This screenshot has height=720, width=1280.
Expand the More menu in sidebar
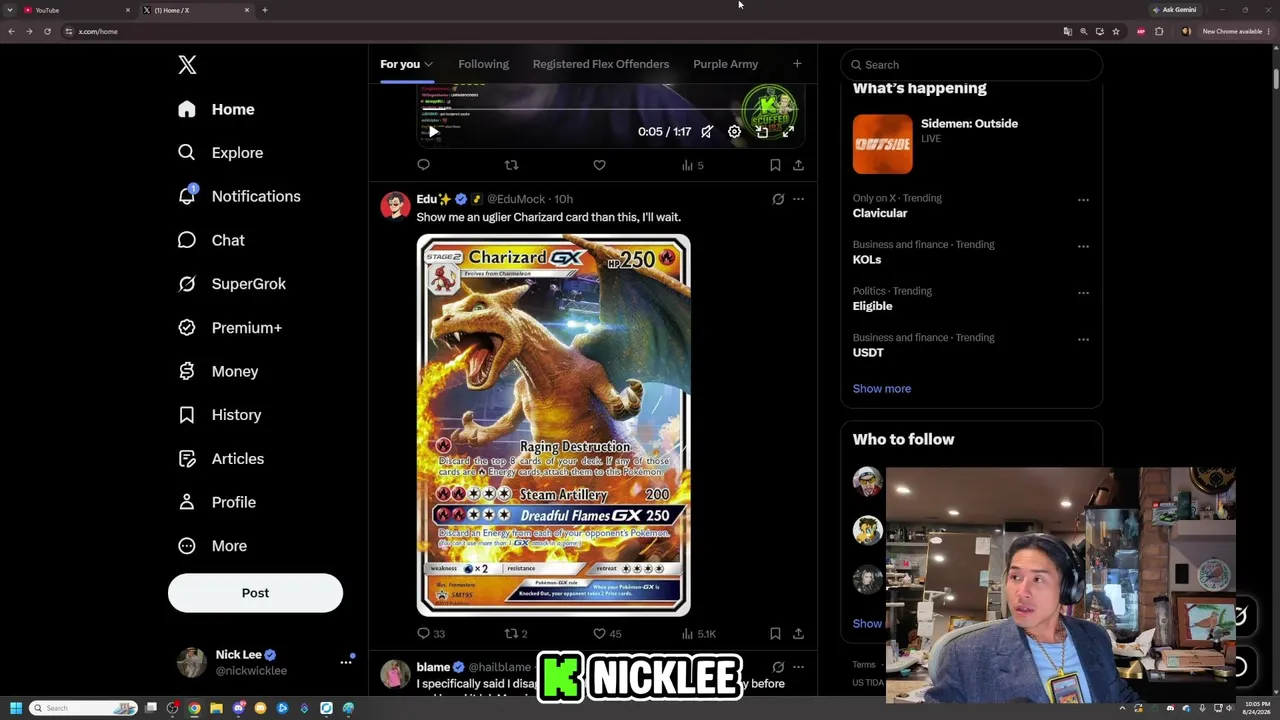coord(212,546)
